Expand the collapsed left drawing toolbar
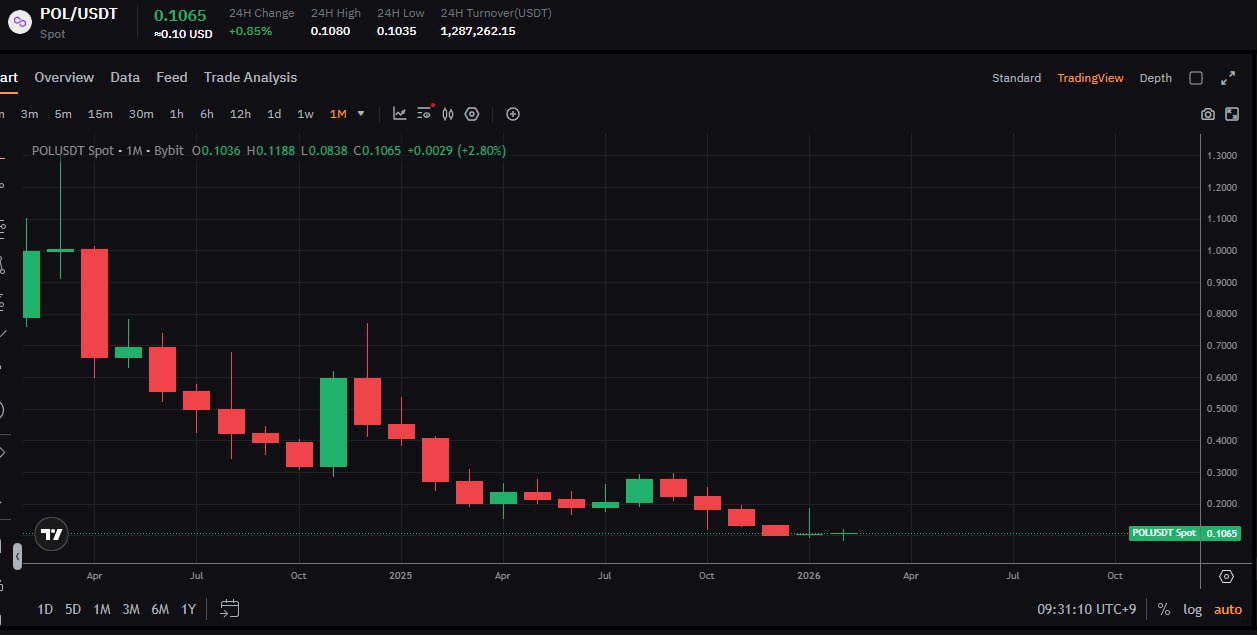 (x=16, y=555)
